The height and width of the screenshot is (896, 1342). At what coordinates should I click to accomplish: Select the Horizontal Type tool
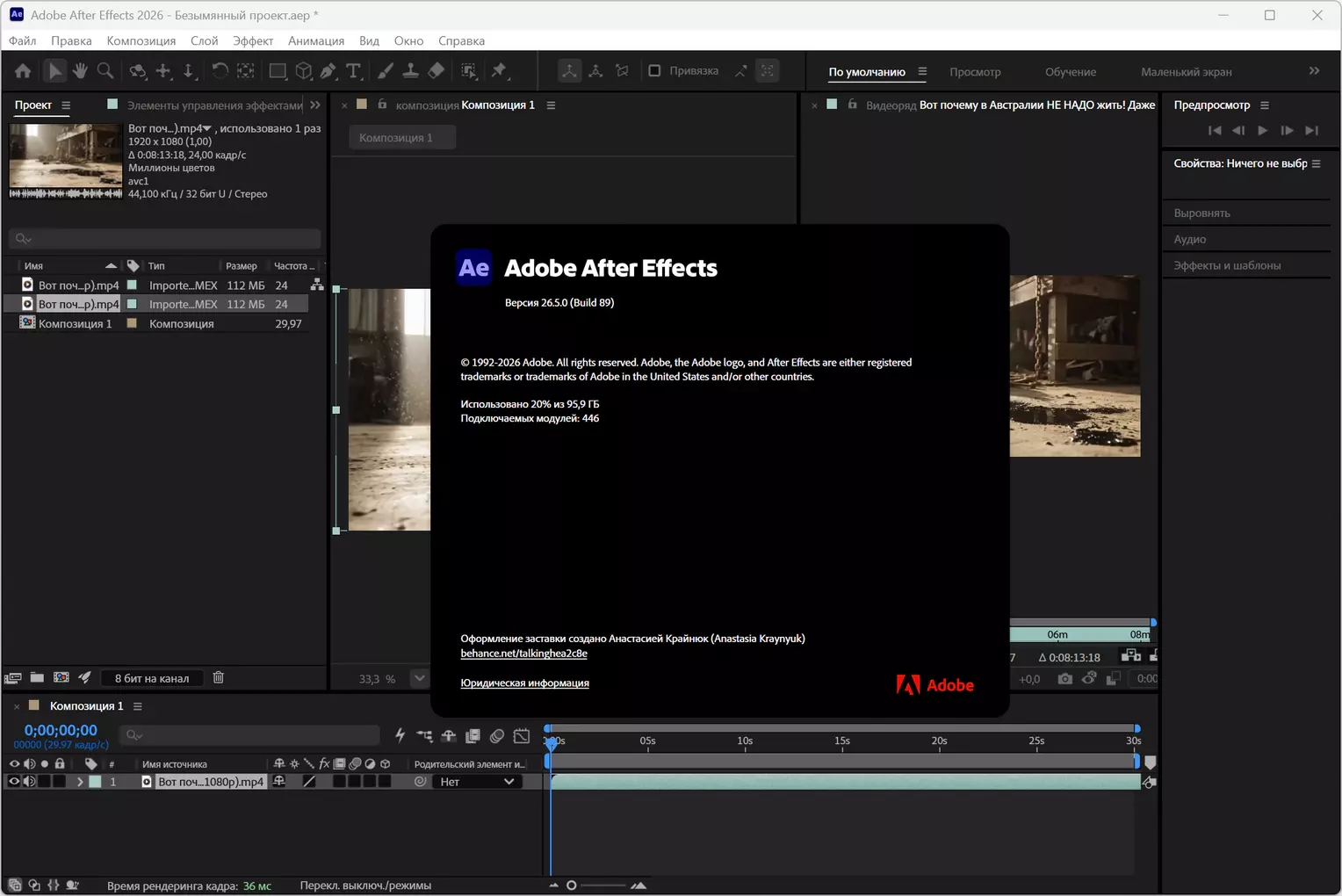(x=354, y=71)
